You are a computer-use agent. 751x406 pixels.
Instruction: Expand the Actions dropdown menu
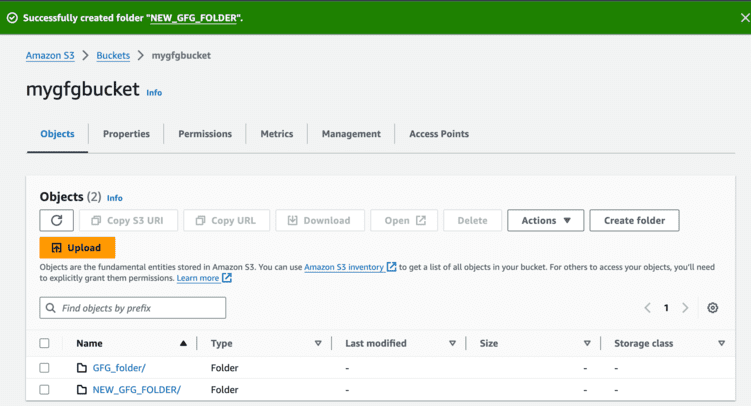[x=546, y=220]
